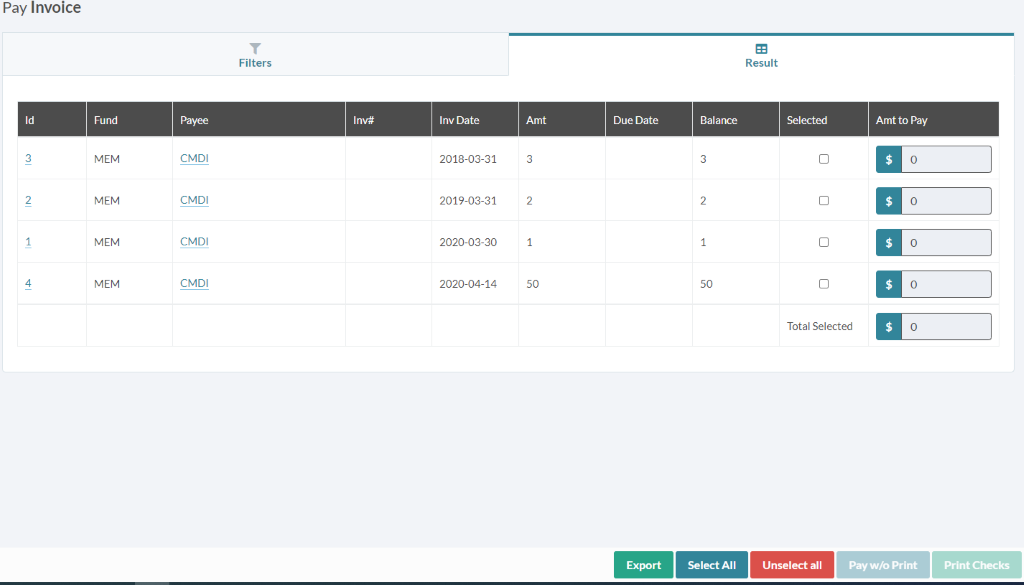Open CMDI payee in 2019-03-31 row

coord(195,200)
